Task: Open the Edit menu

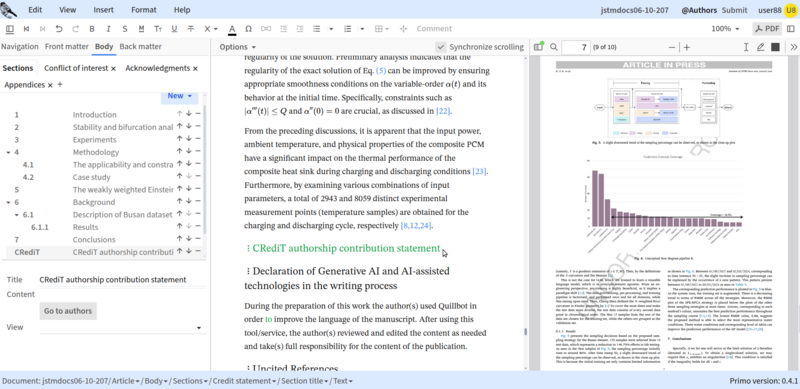Action: (x=35, y=10)
